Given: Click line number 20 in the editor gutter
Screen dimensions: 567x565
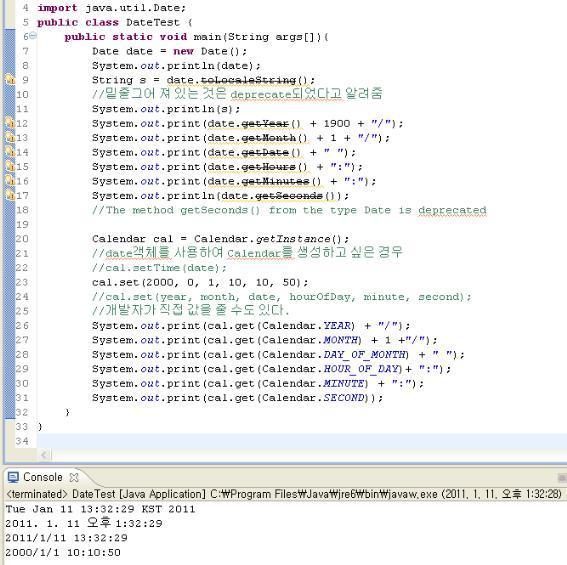Looking at the screenshot, I should pyautogui.click(x=22, y=239).
